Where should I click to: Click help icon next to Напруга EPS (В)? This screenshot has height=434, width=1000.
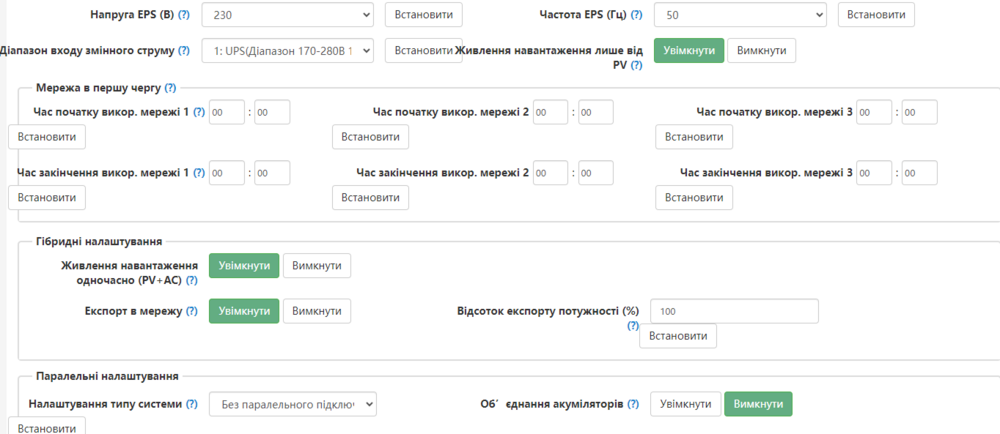[x=183, y=15]
